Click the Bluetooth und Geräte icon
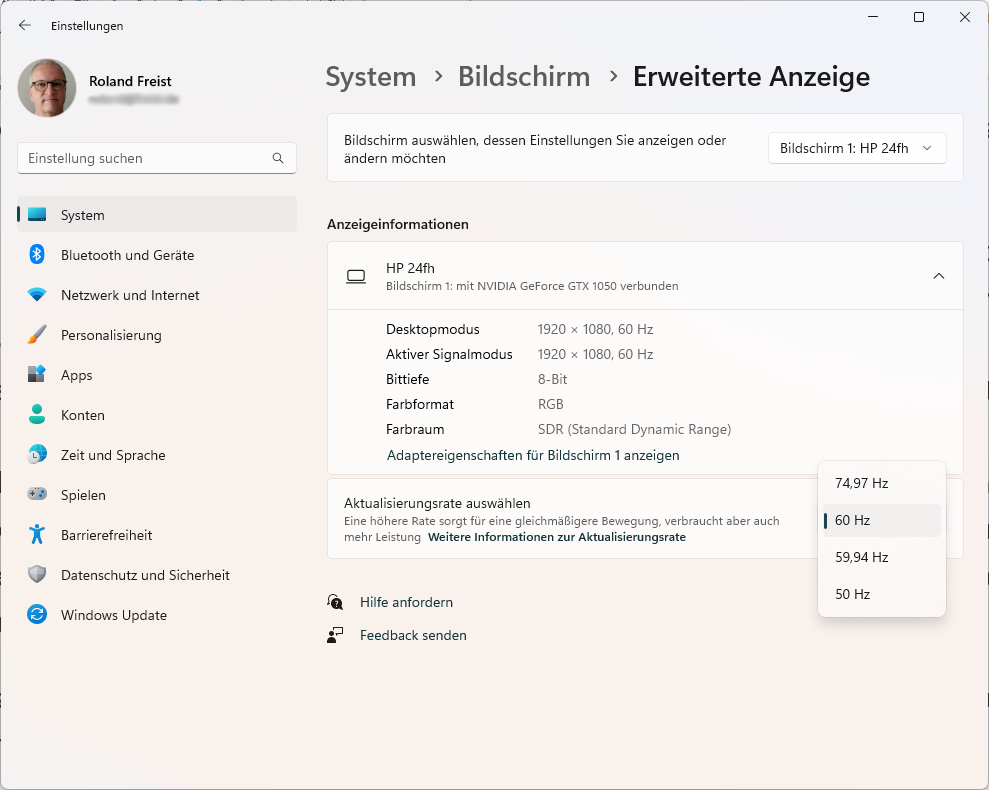This screenshot has width=989, height=790. [37, 255]
